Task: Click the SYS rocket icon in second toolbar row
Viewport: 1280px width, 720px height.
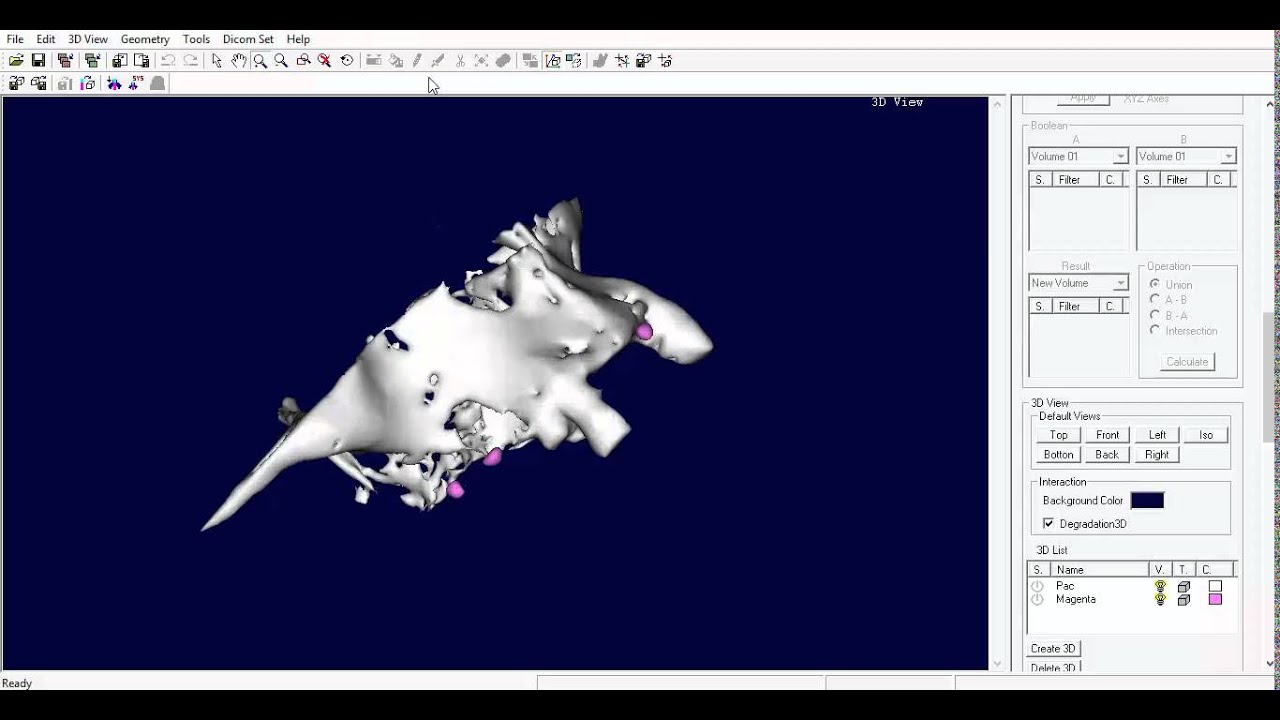Action: tap(136, 83)
